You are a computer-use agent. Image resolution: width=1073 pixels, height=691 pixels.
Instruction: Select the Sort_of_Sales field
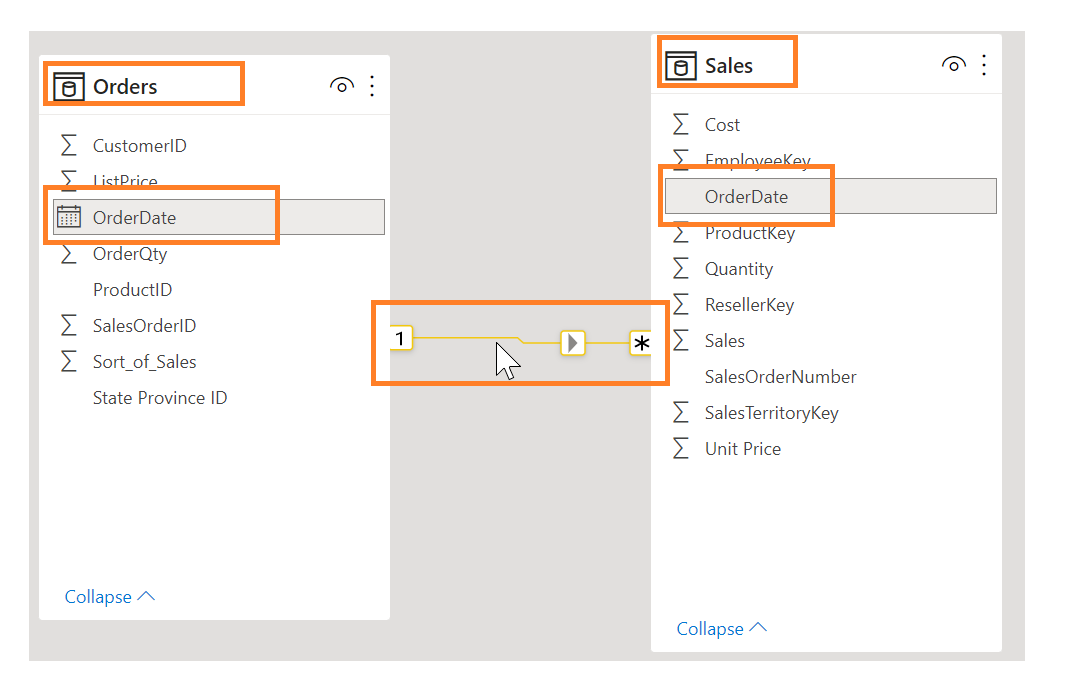click(144, 361)
